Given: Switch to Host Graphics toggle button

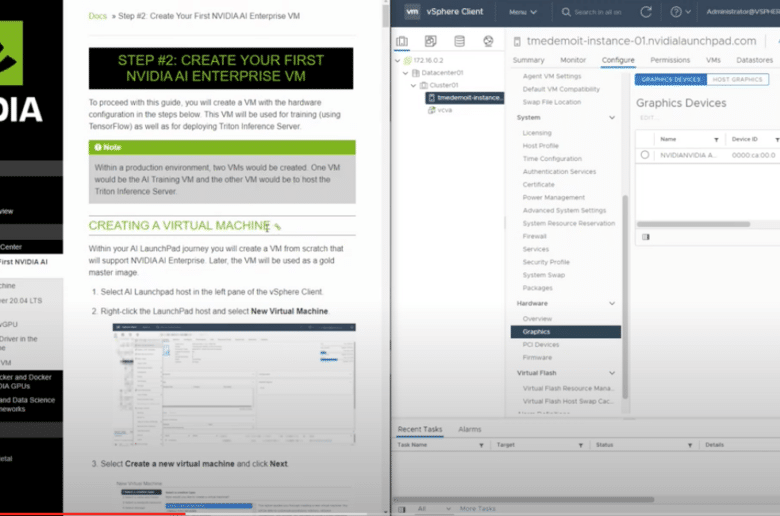Looking at the screenshot, I should pos(737,79).
